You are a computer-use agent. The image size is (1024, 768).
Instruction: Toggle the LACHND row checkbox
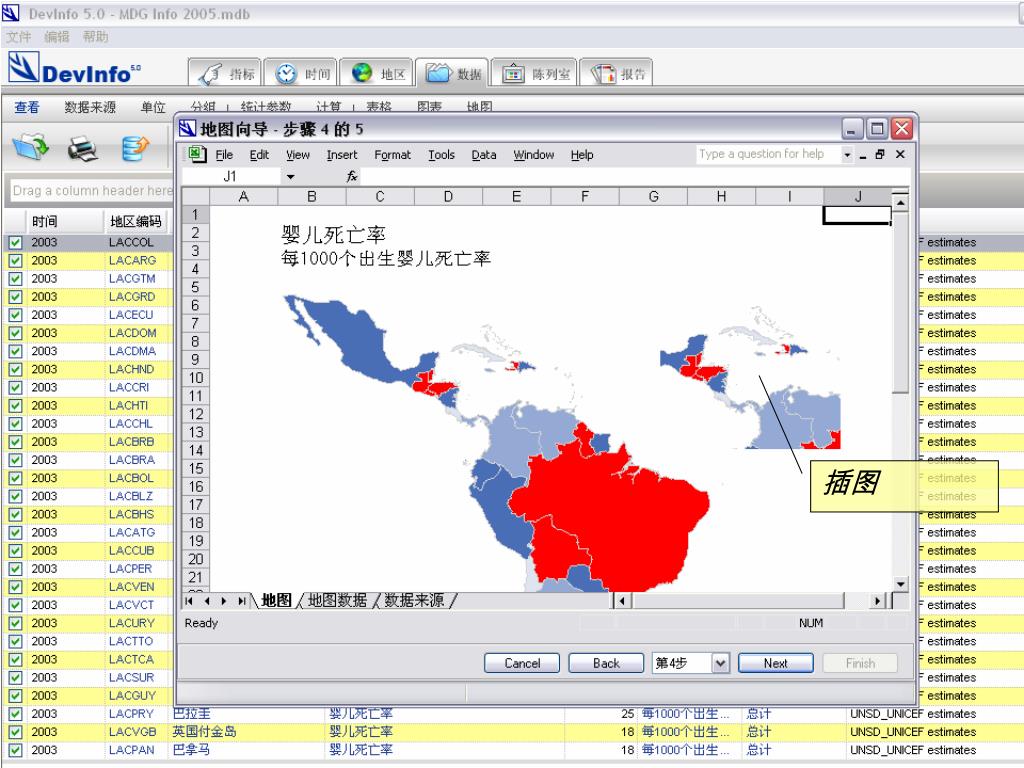point(15,370)
